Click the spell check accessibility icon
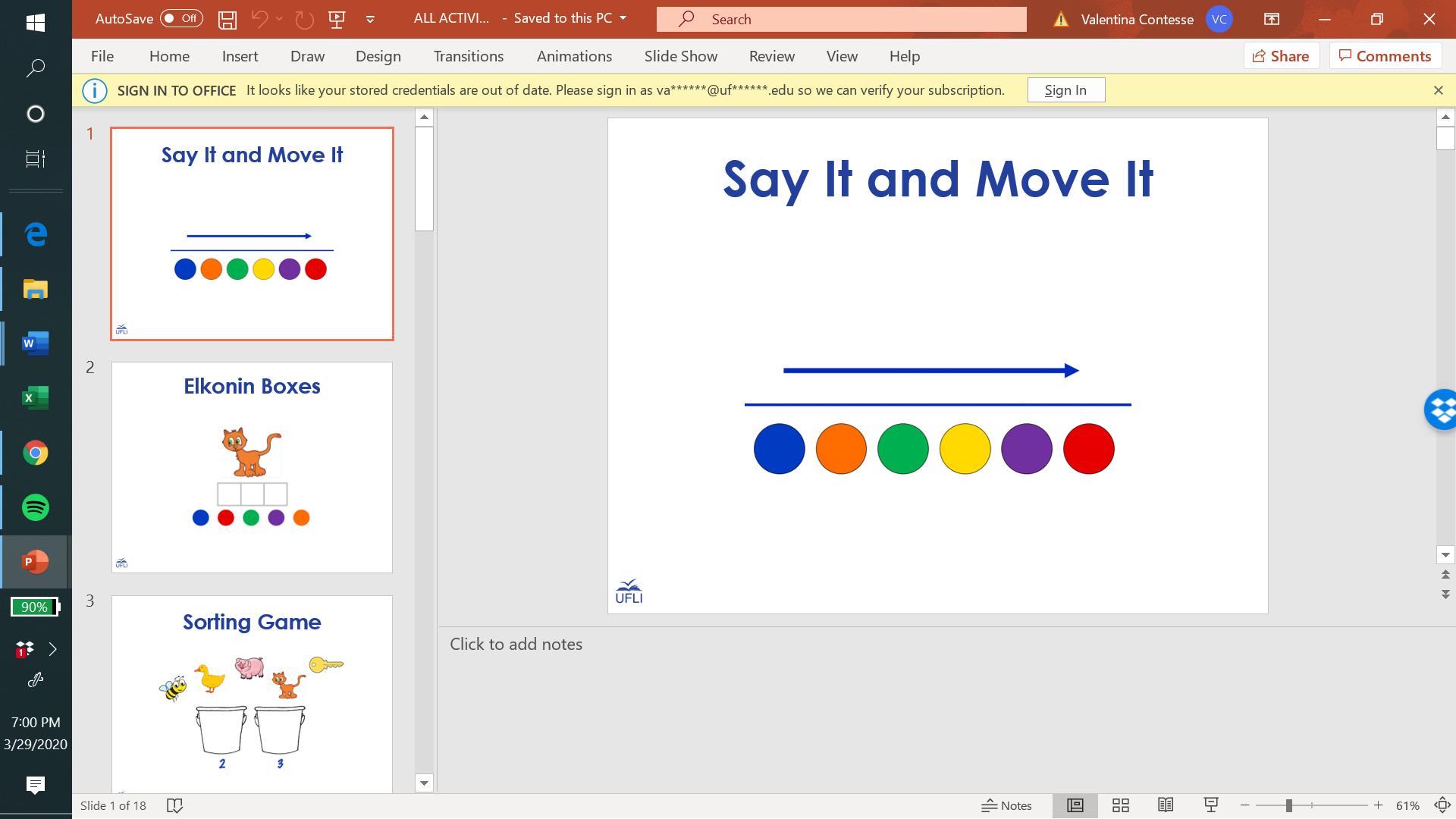 (x=174, y=805)
